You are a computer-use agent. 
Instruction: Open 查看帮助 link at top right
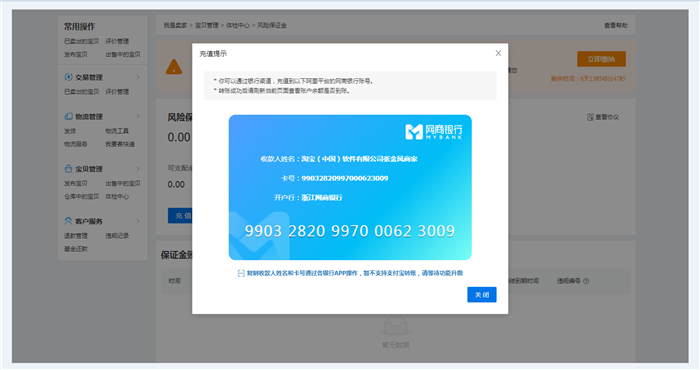pyautogui.click(x=616, y=25)
